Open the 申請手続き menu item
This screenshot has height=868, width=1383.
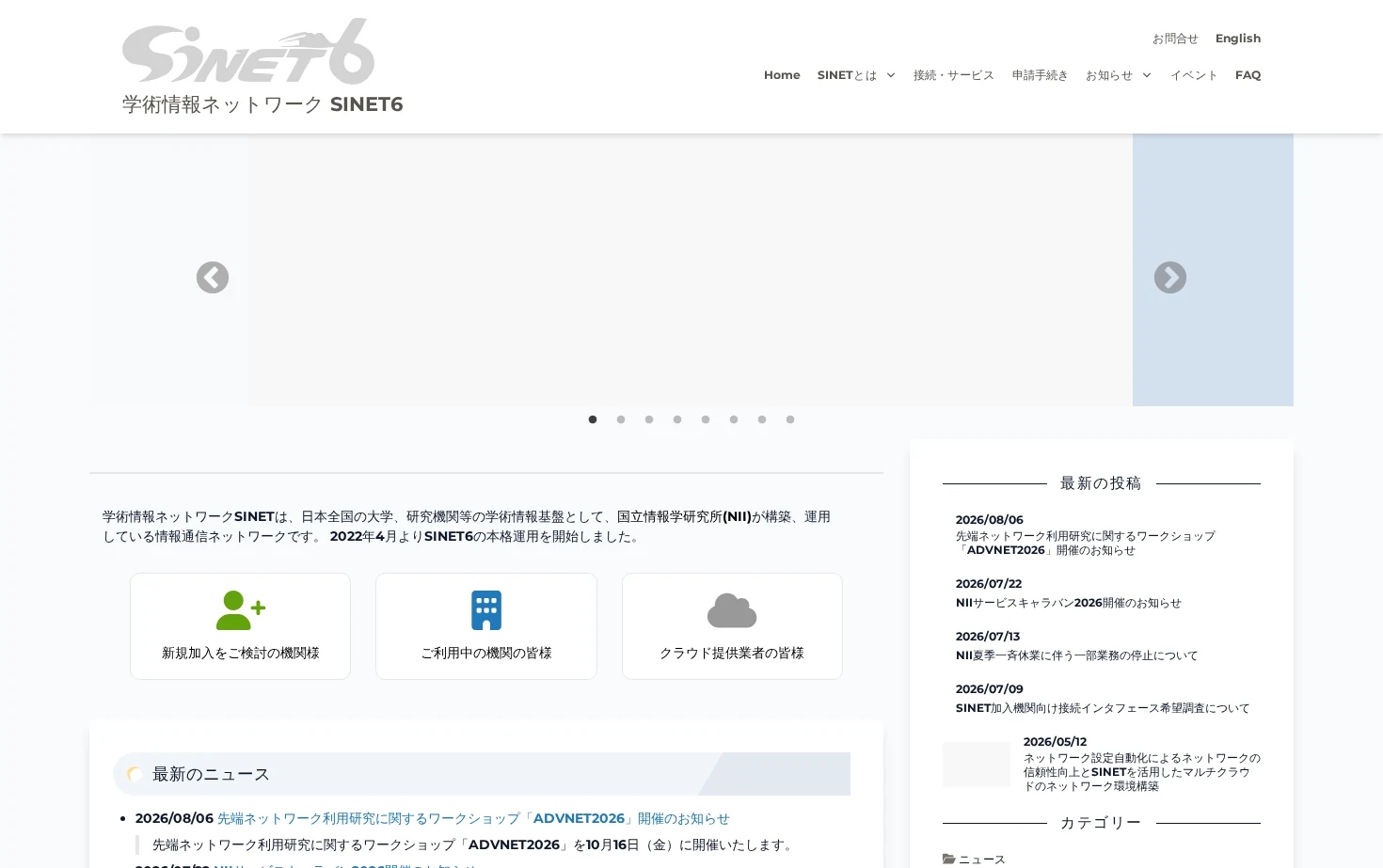1040,75
